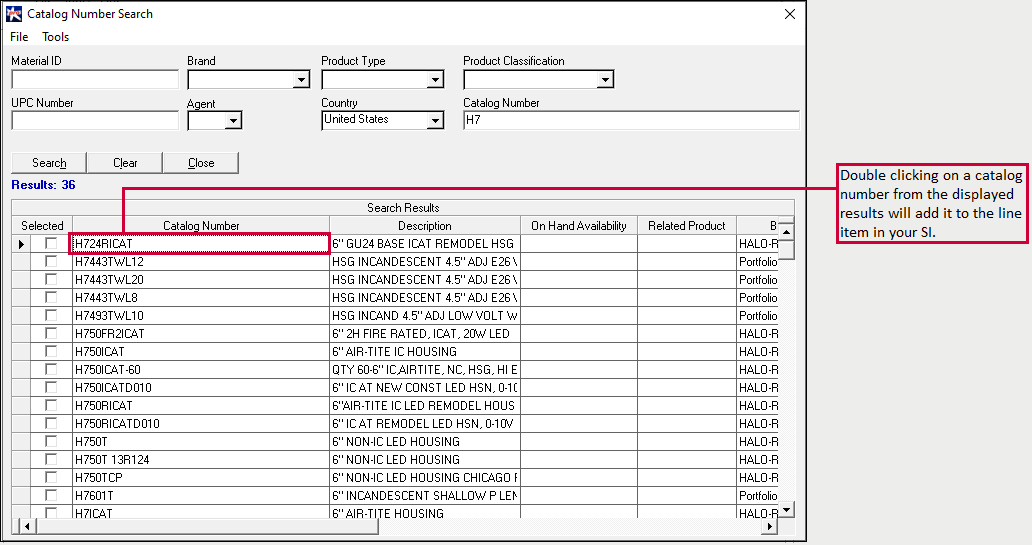Image resolution: width=1032 pixels, height=545 pixels.
Task: Open the Tools menu
Action: pos(56,37)
